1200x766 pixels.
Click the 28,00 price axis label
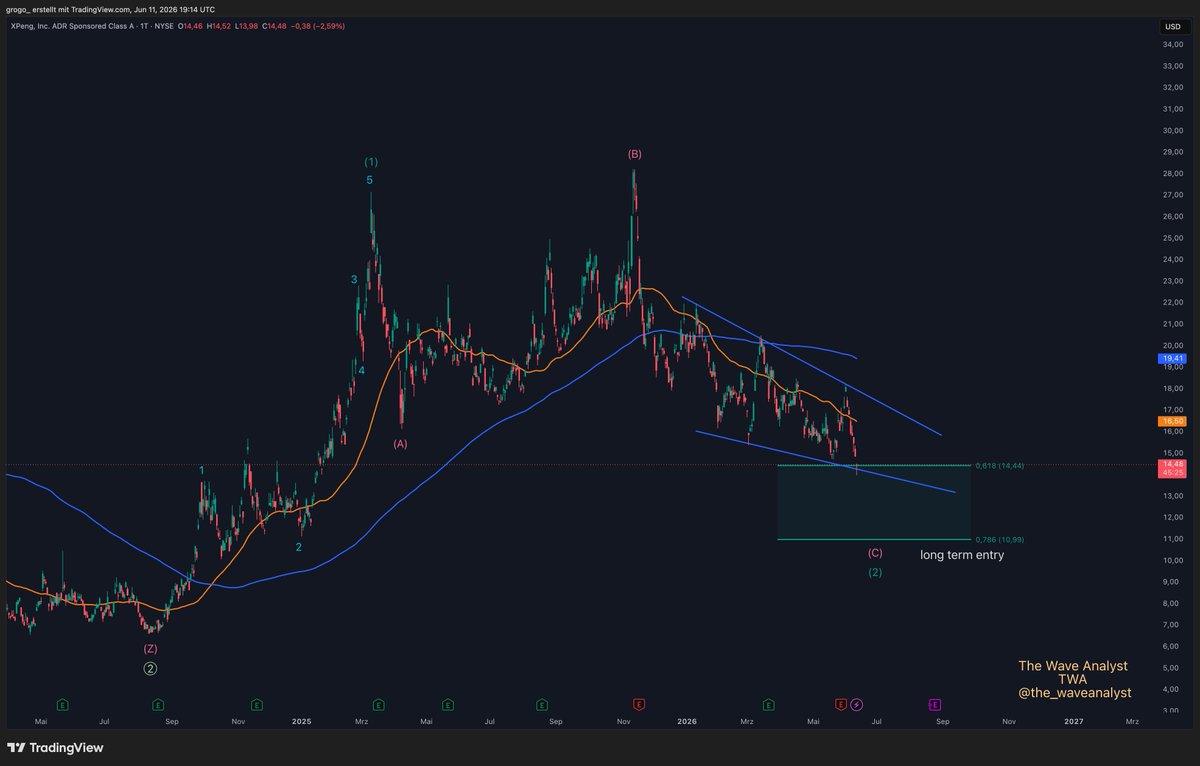(x=1172, y=174)
